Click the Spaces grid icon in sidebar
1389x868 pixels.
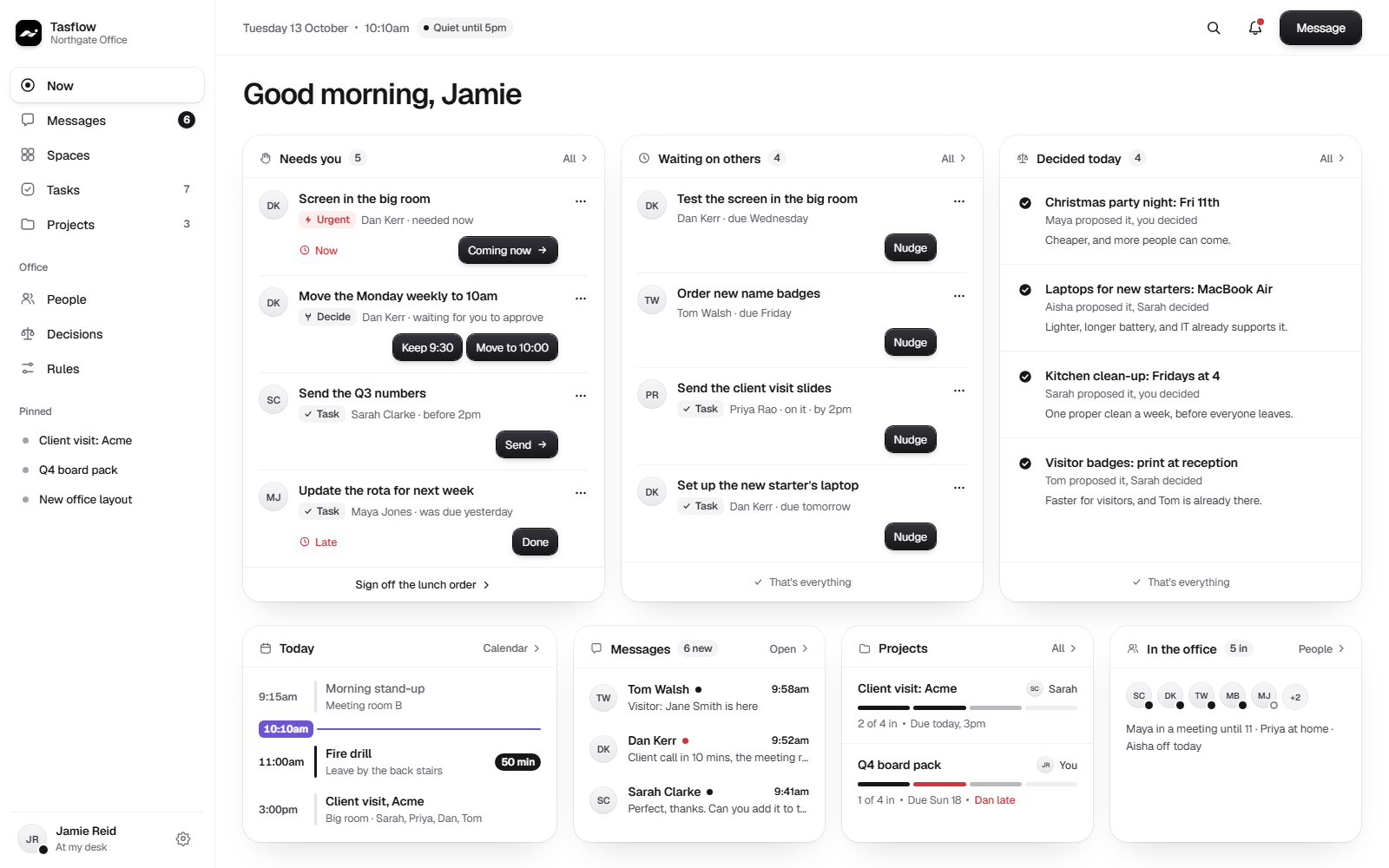coord(28,155)
